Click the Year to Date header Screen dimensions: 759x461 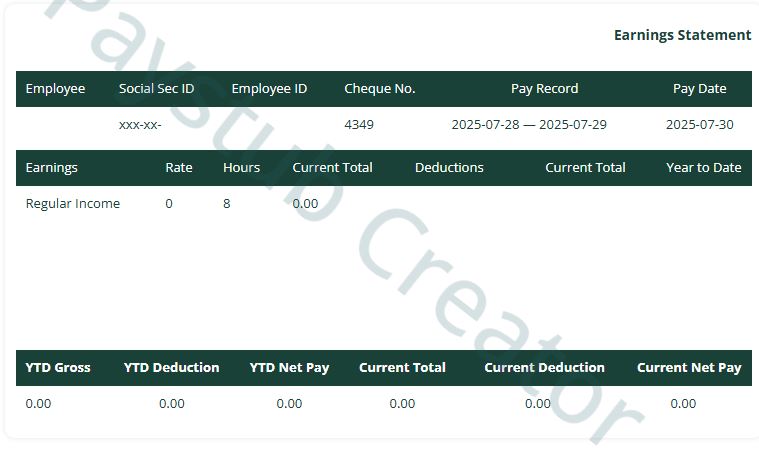click(x=703, y=167)
